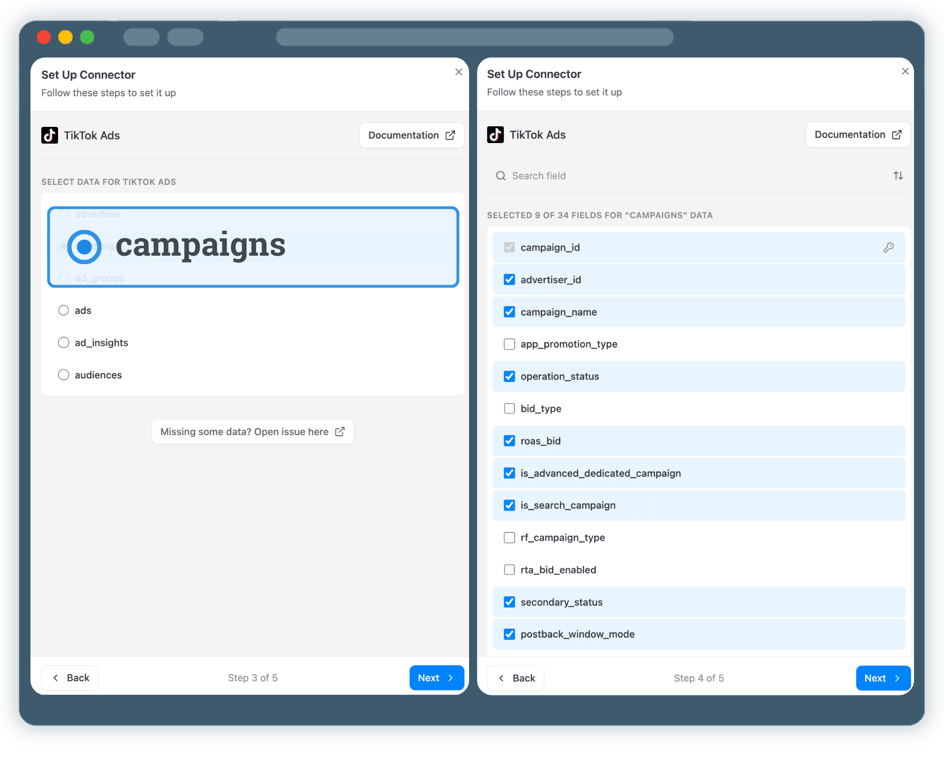Go Back from Step 3 of 5
This screenshot has height=768, width=944.
(x=70, y=678)
